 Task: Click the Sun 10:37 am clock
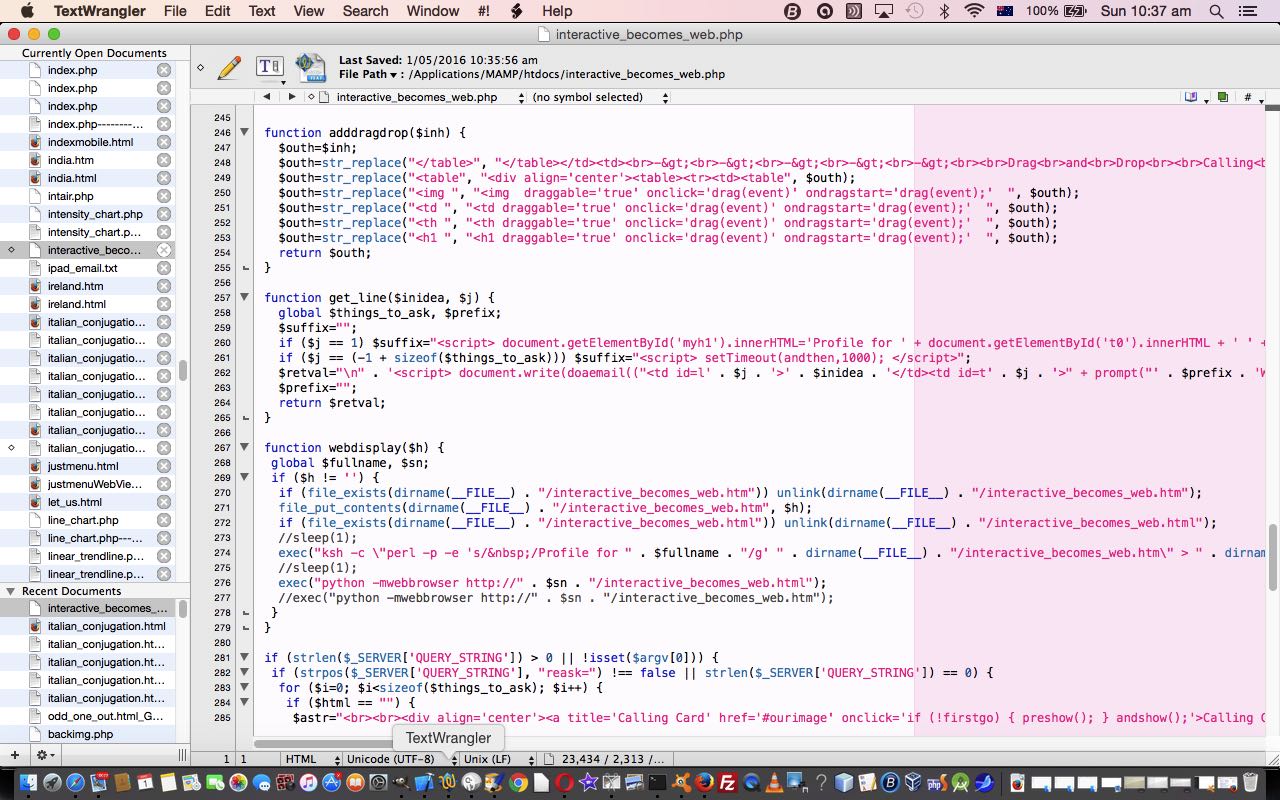click(x=1145, y=11)
